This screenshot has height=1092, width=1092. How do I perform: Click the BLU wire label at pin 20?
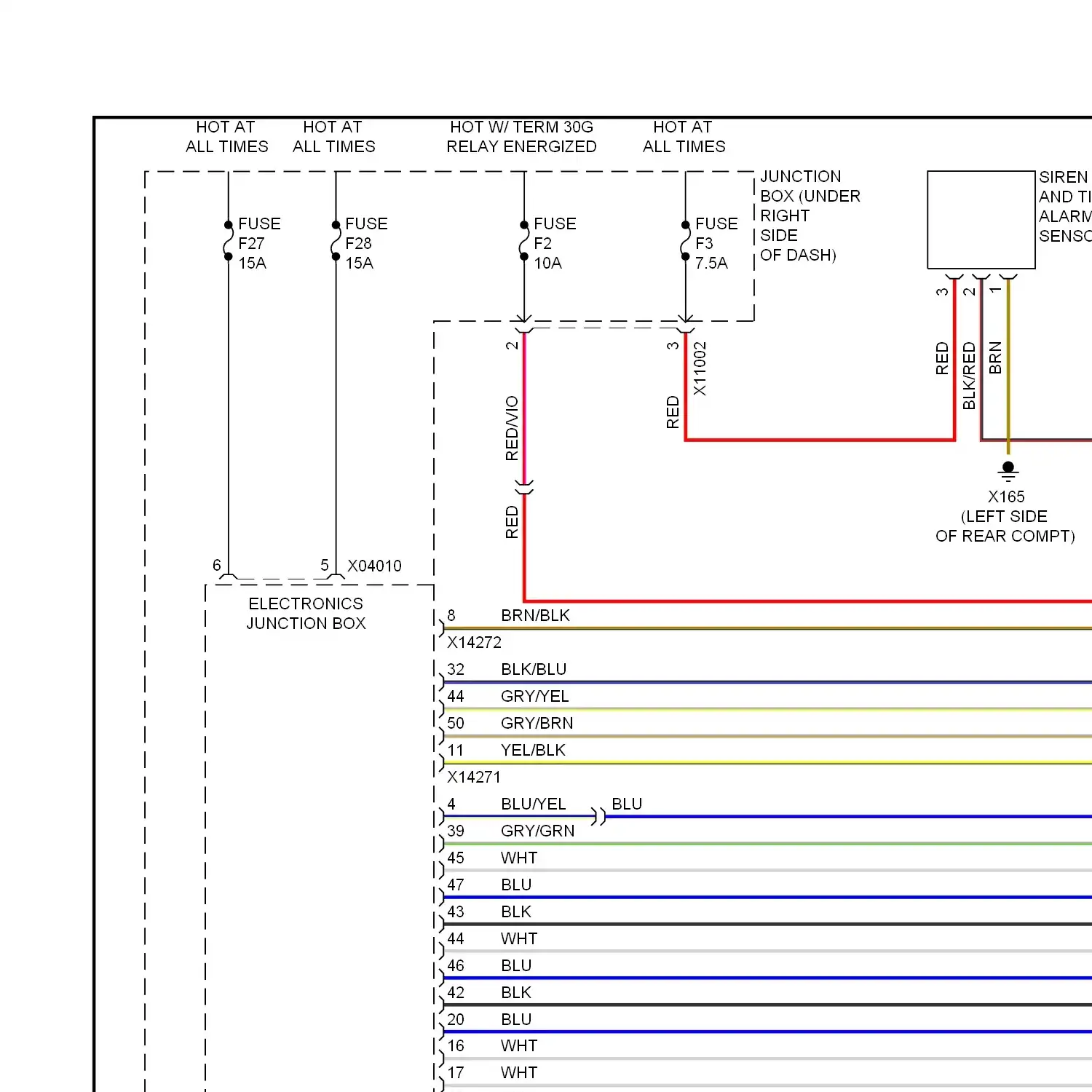pyautogui.click(x=516, y=1019)
